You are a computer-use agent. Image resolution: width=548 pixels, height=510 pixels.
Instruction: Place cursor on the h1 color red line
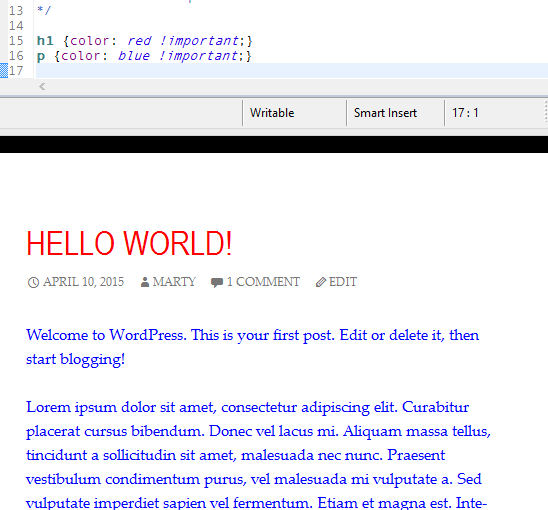[144, 41]
